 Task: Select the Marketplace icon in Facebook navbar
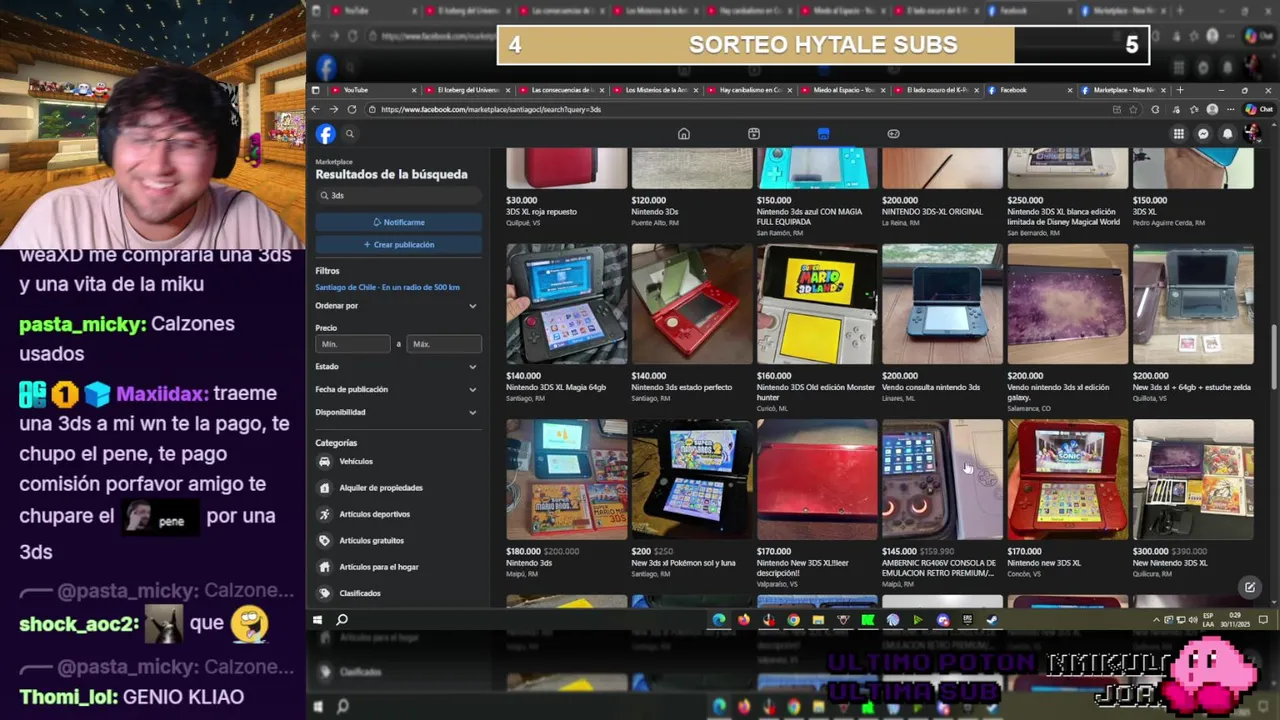tap(823, 134)
